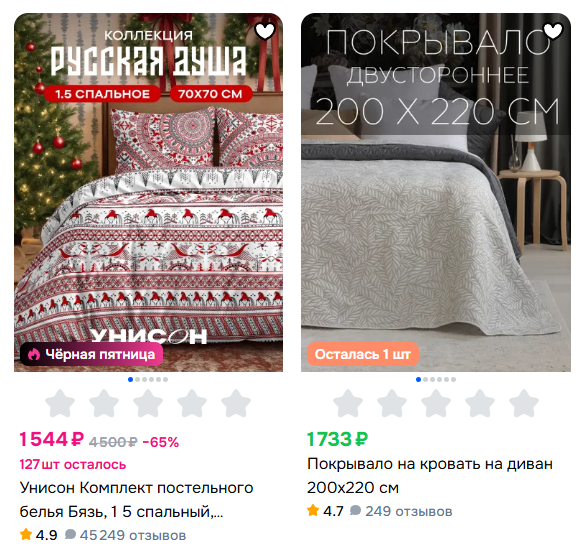Click the third rating star under Унисон bedding
584x552 pixels.
coord(148,403)
